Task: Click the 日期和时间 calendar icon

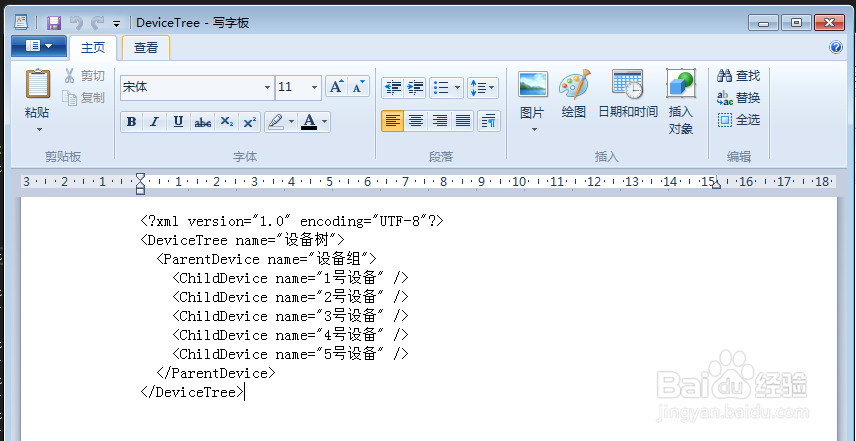Action: [628, 84]
